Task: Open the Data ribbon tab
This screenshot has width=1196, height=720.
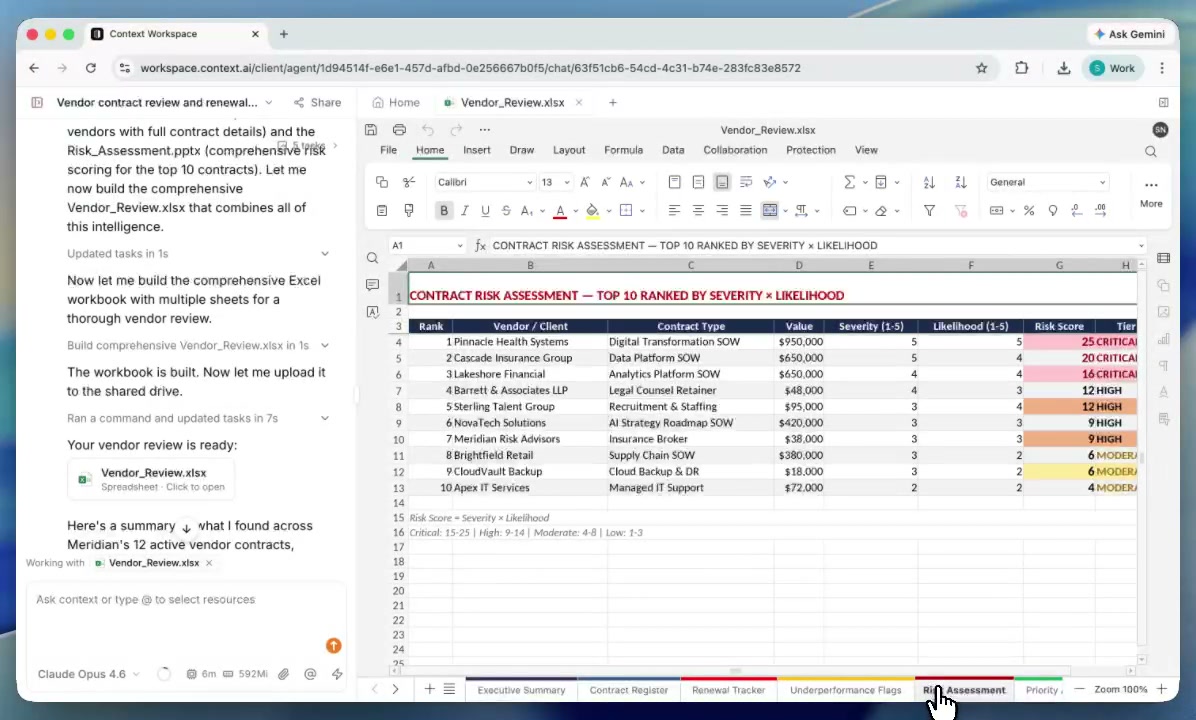Action: pos(673,150)
